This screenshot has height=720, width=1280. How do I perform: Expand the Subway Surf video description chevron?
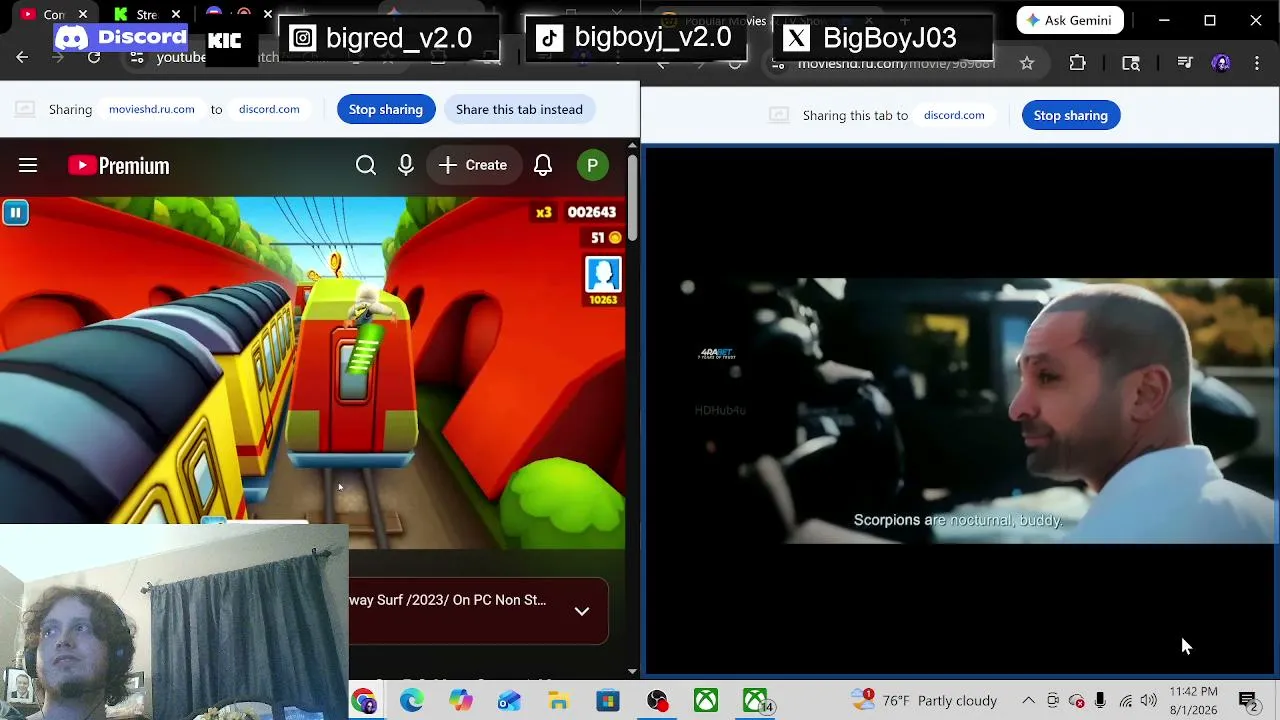582,611
